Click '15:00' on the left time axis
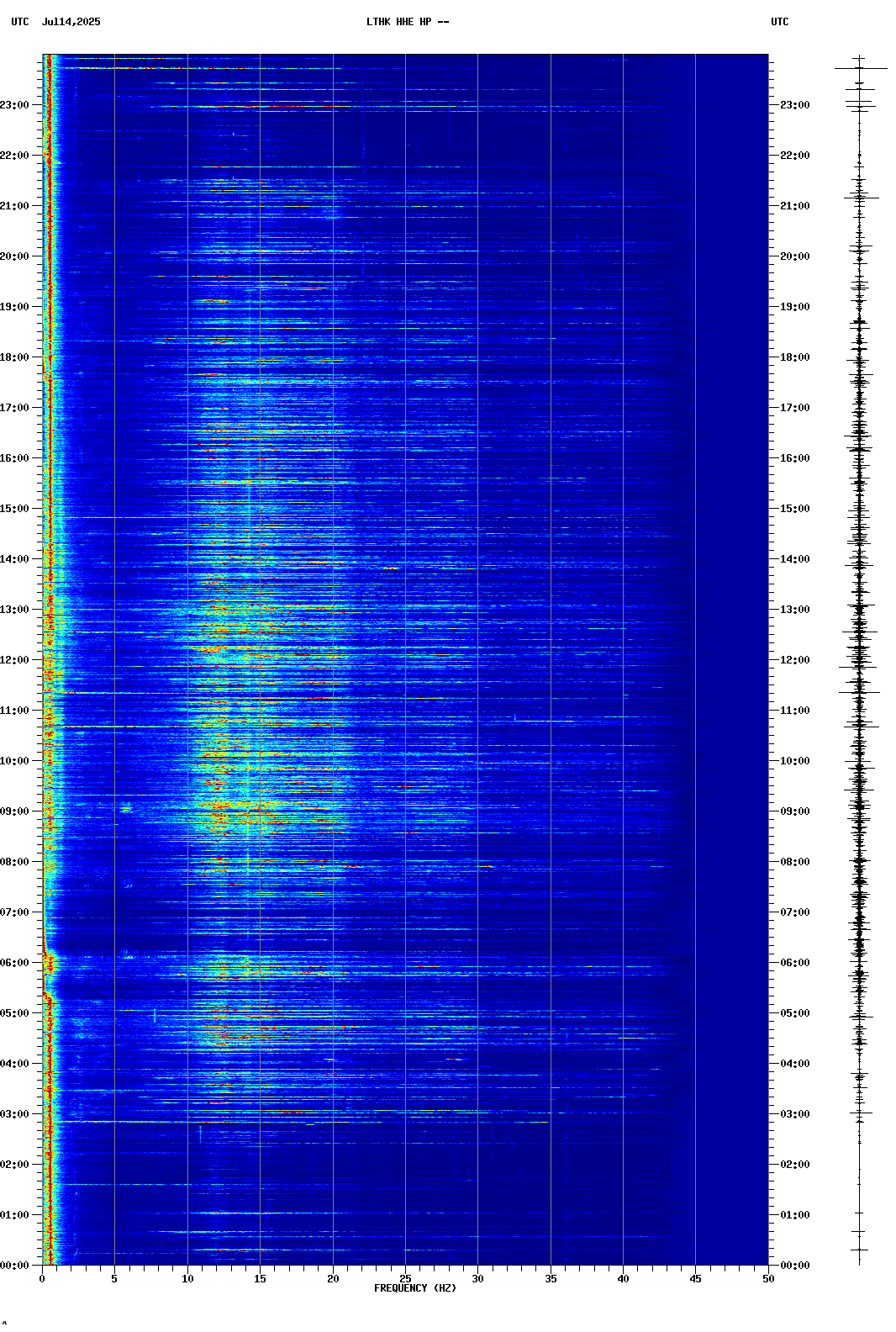This screenshot has height=1332, width=896. (x=14, y=509)
